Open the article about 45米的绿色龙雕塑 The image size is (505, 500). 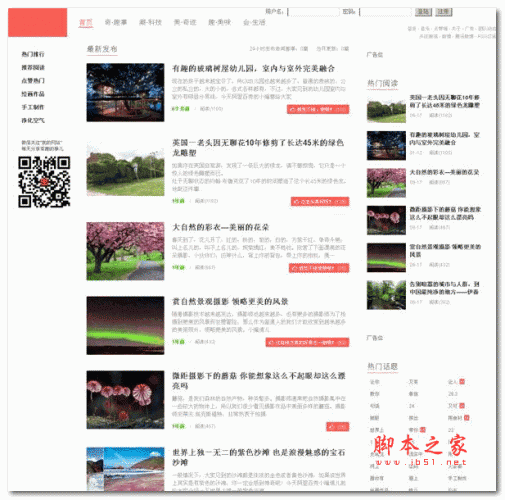(x=258, y=148)
